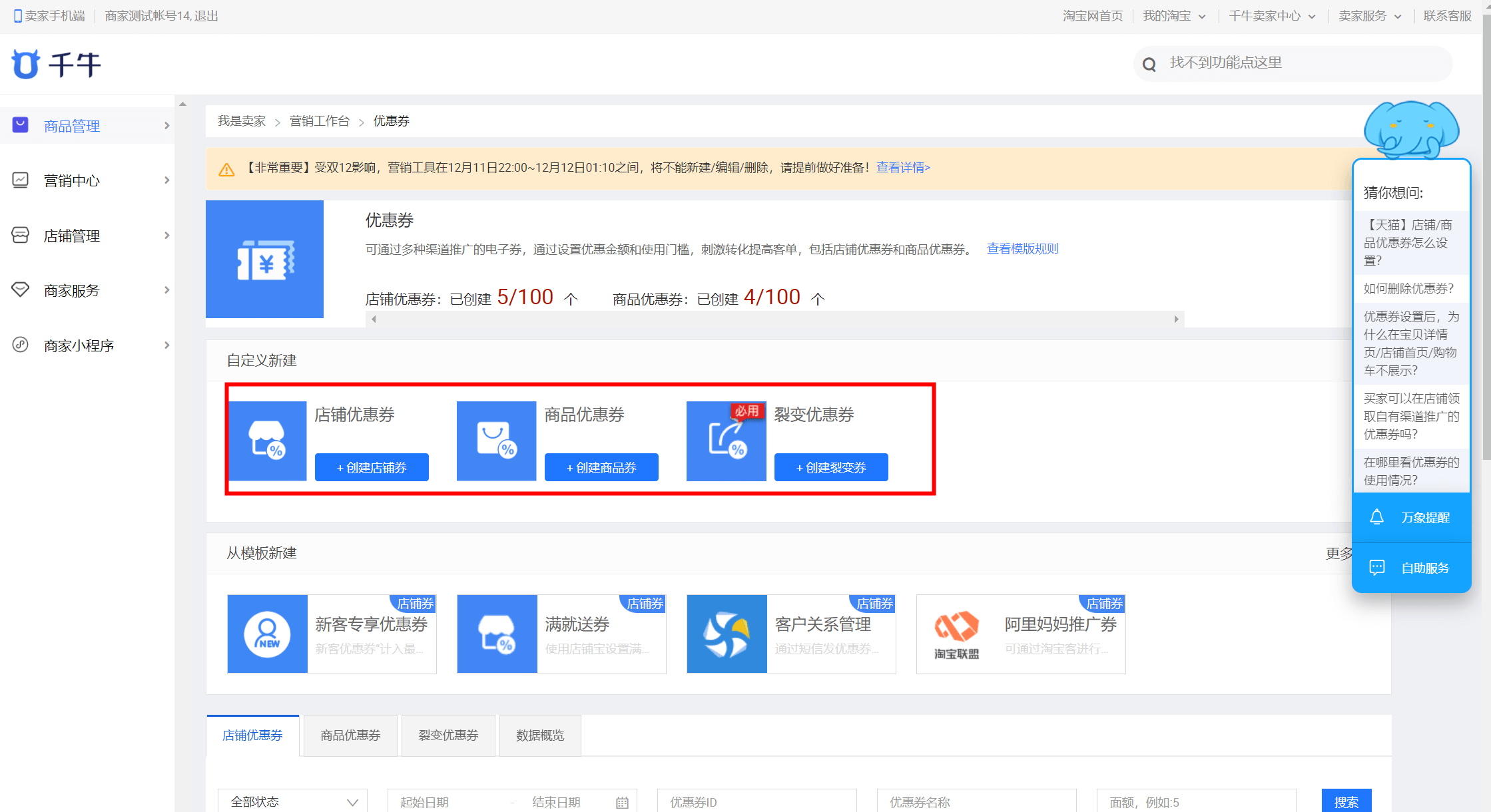
Task: Click the 客户关系管理 pinwheel icon
Action: point(727,634)
